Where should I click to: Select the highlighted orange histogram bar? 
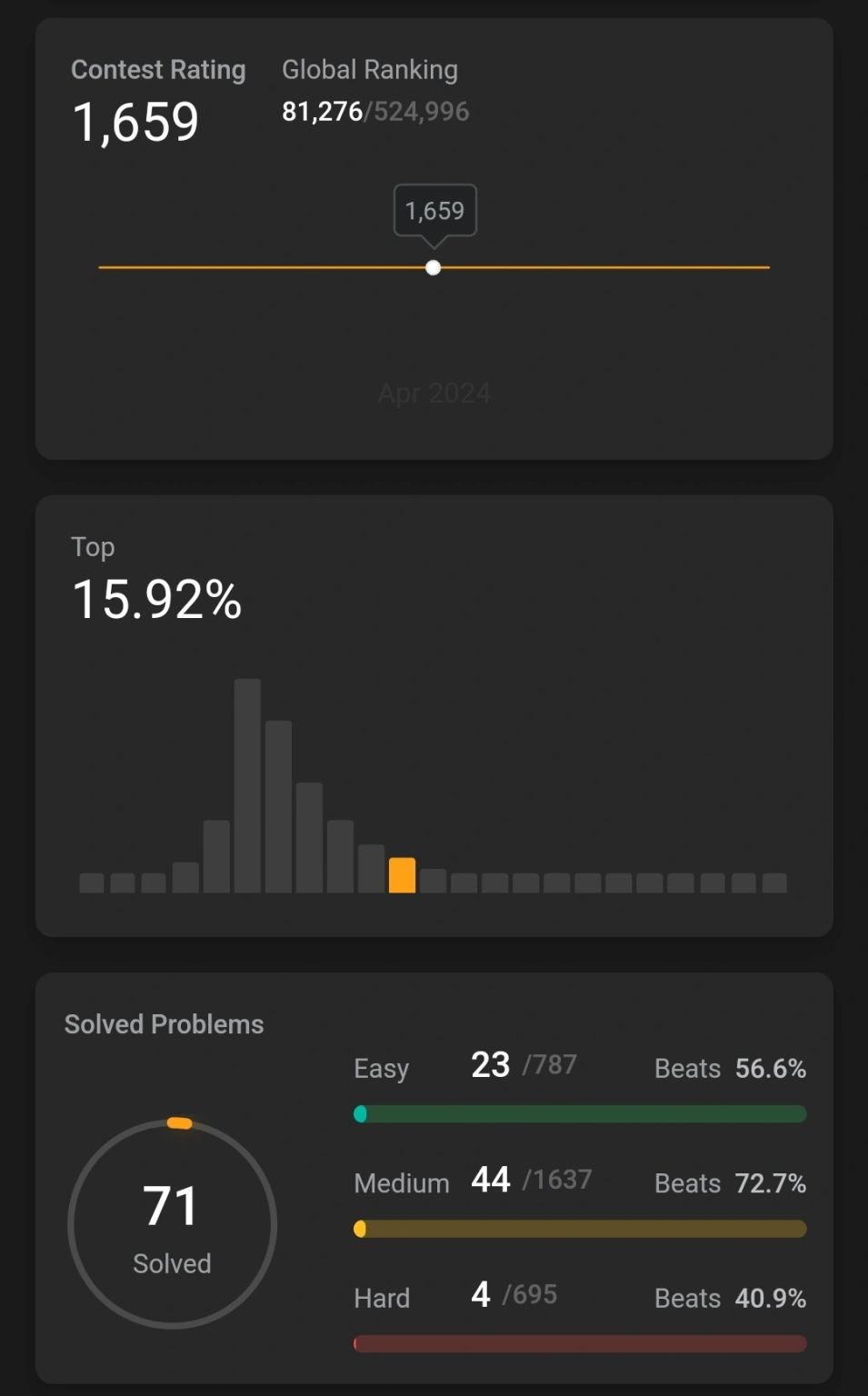click(x=402, y=875)
